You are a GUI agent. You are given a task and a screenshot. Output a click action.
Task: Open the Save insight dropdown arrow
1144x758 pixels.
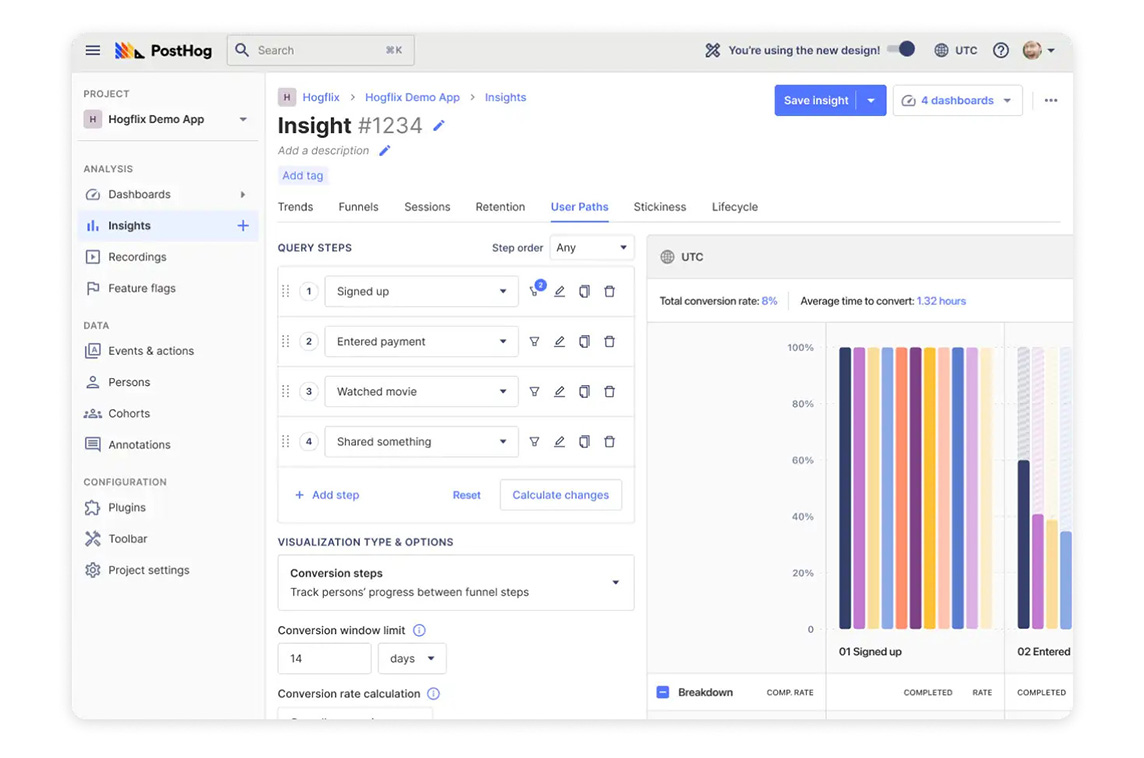(x=871, y=101)
